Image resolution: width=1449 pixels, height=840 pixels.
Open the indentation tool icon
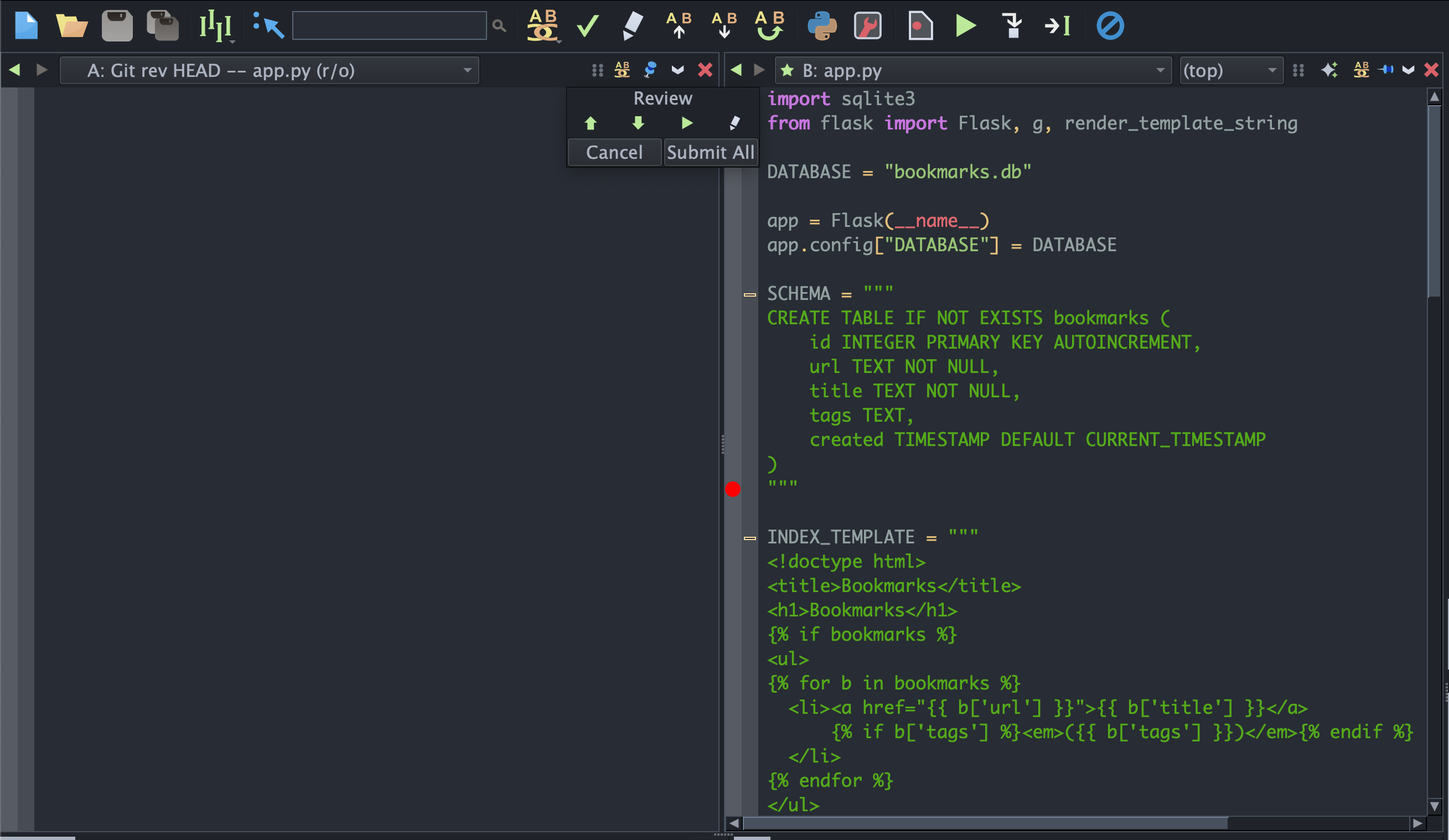click(215, 26)
